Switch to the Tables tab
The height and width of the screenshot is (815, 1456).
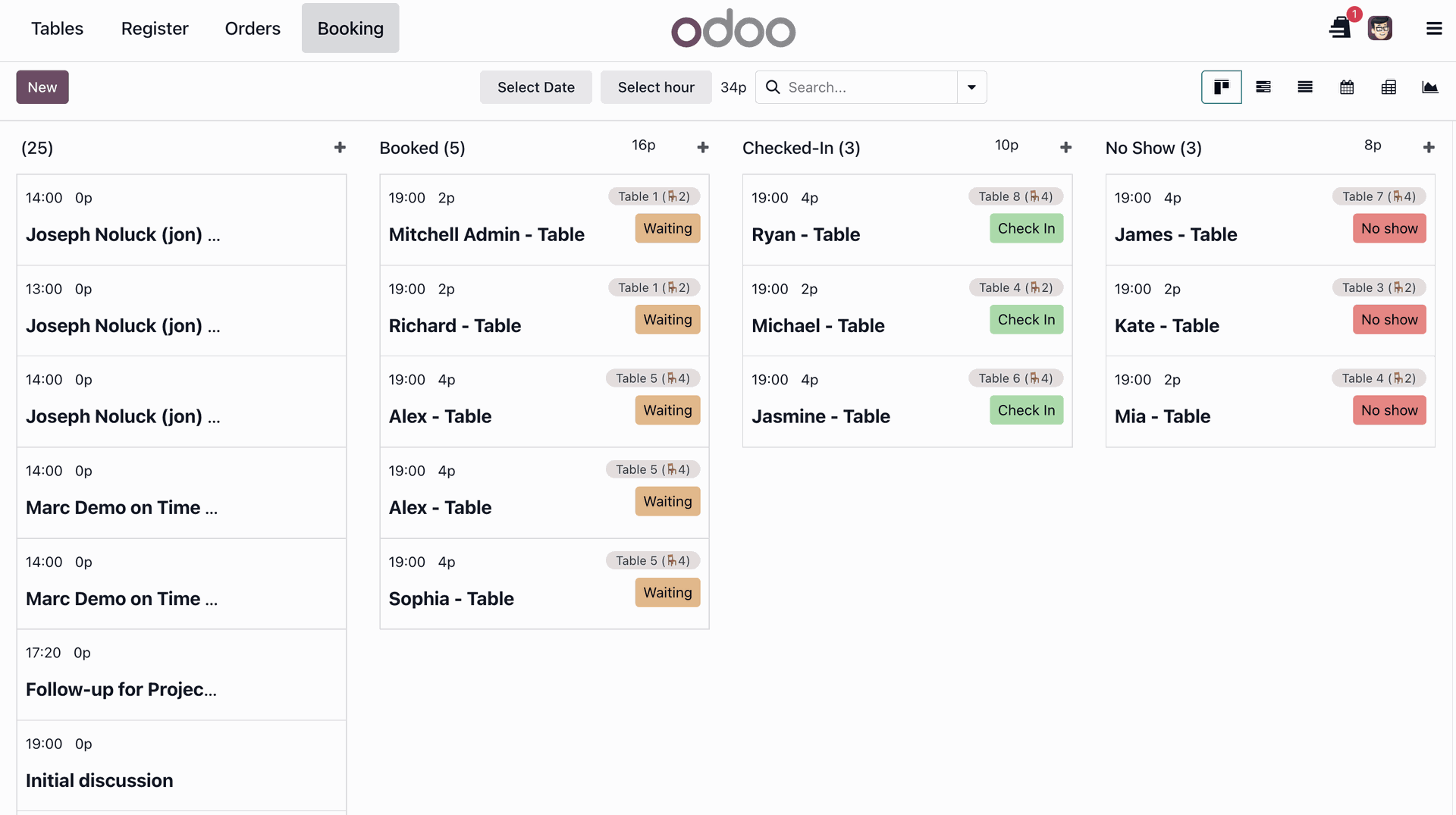coord(57,28)
